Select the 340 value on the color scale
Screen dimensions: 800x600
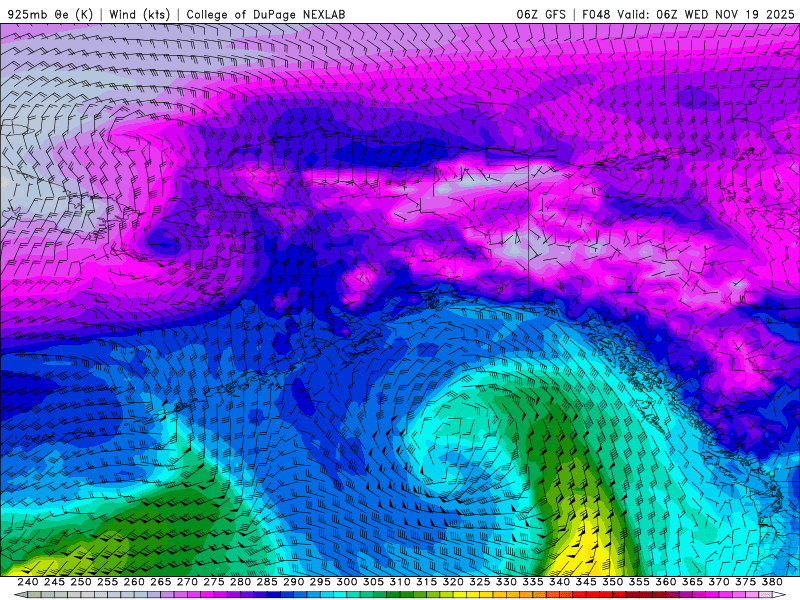pyautogui.click(x=559, y=582)
